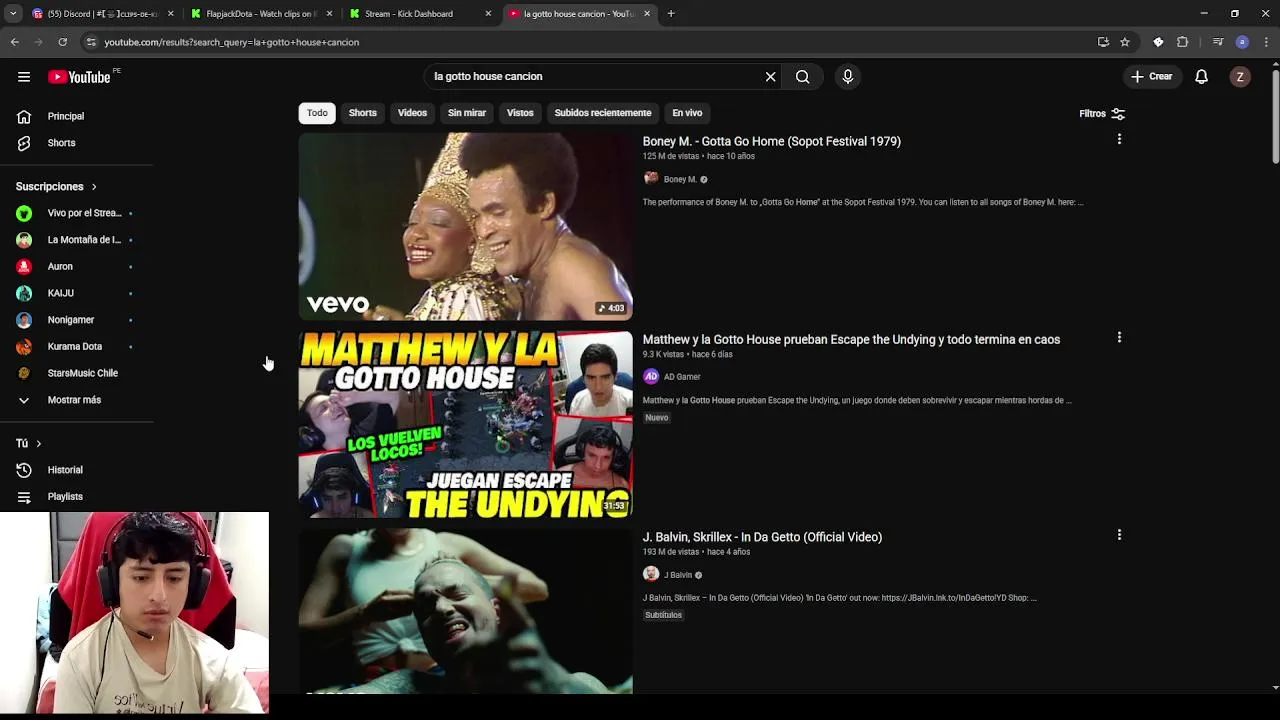
Task: Open options menu for Gotto House video
Action: tap(1119, 338)
